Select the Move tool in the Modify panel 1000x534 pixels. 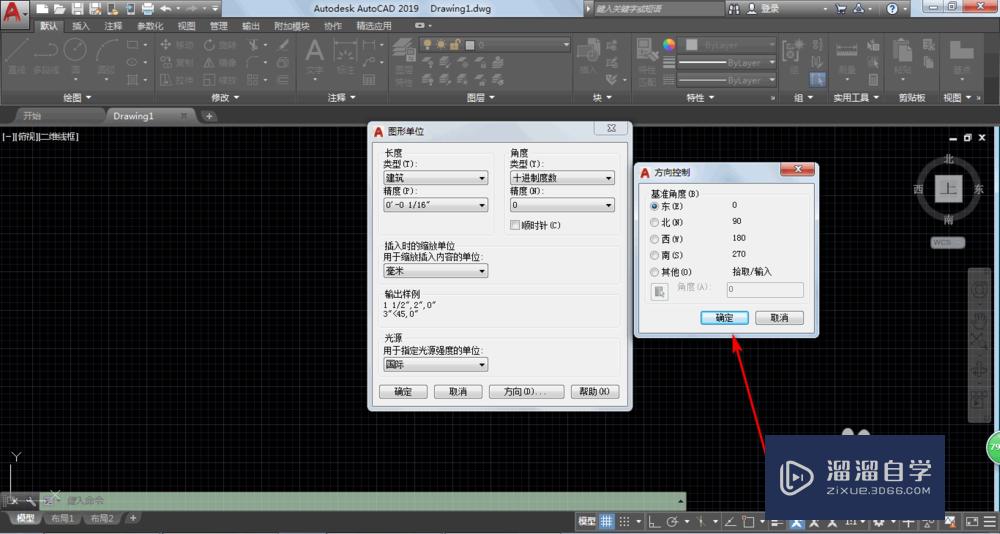[x=177, y=45]
